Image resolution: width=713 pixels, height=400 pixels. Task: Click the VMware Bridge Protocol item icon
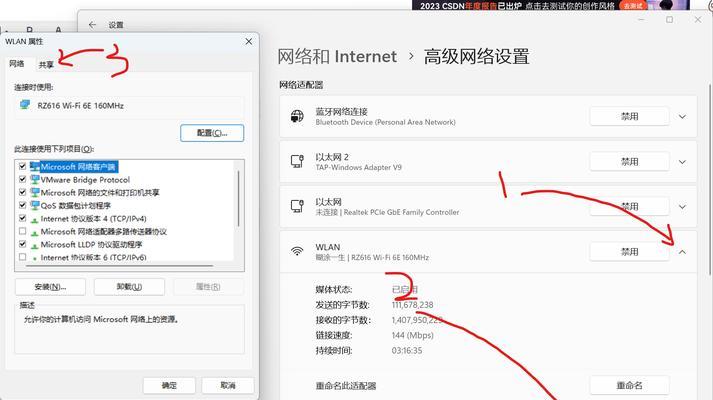click(35, 180)
